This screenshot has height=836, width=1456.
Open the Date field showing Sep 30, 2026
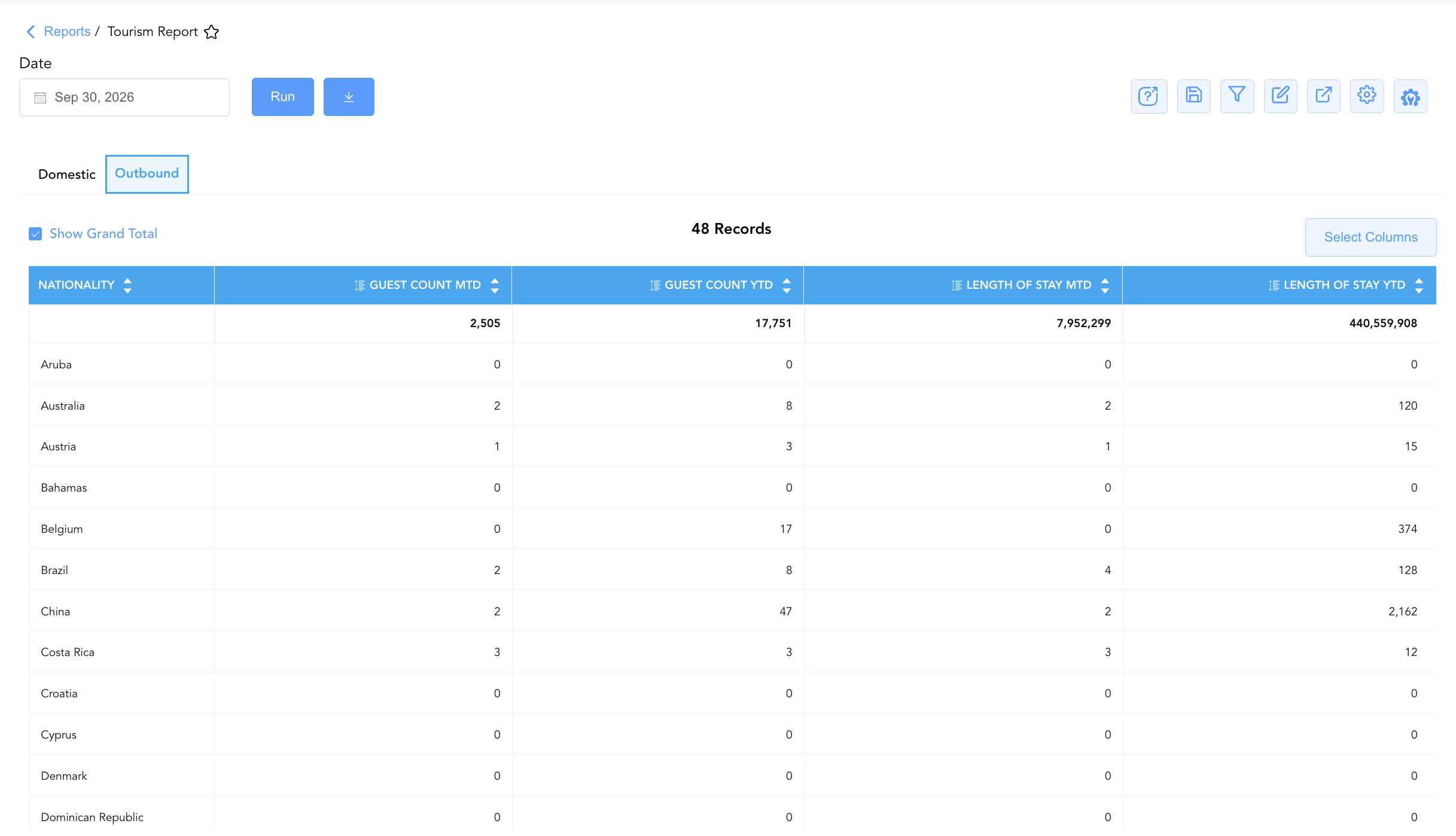(x=124, y=97)
